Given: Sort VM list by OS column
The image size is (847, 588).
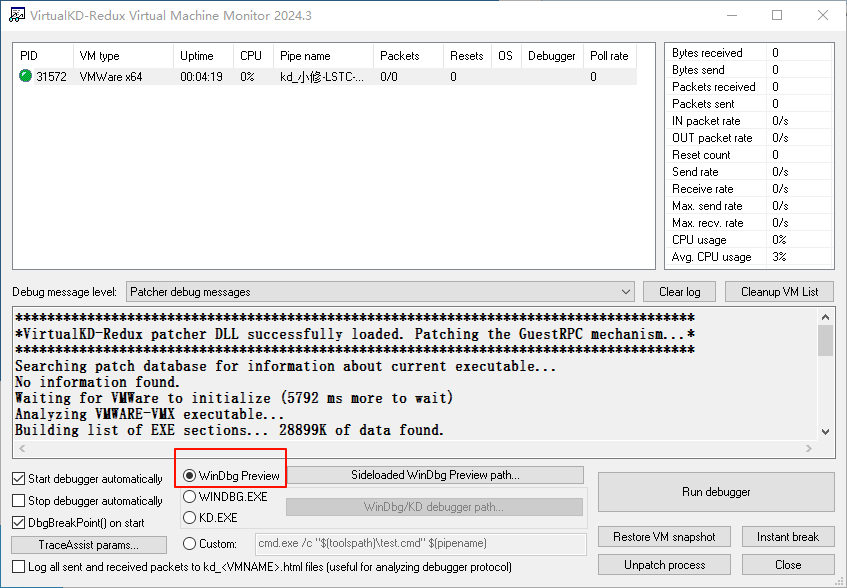Looking at the screenshot, I should 507,56.
